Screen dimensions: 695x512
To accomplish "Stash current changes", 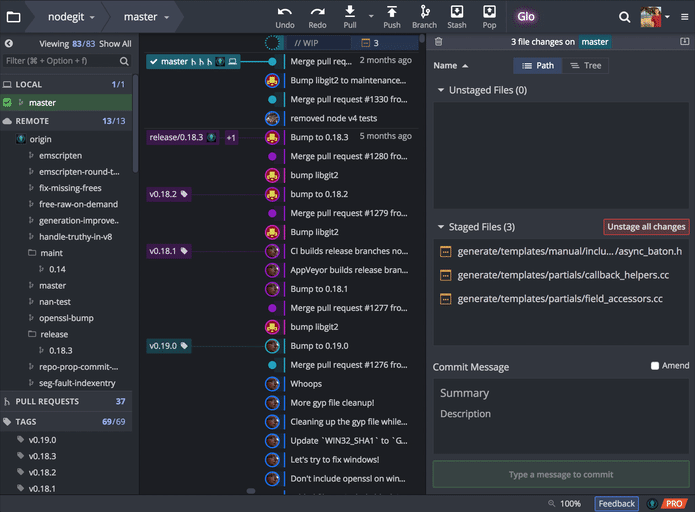I will (457, 17).
